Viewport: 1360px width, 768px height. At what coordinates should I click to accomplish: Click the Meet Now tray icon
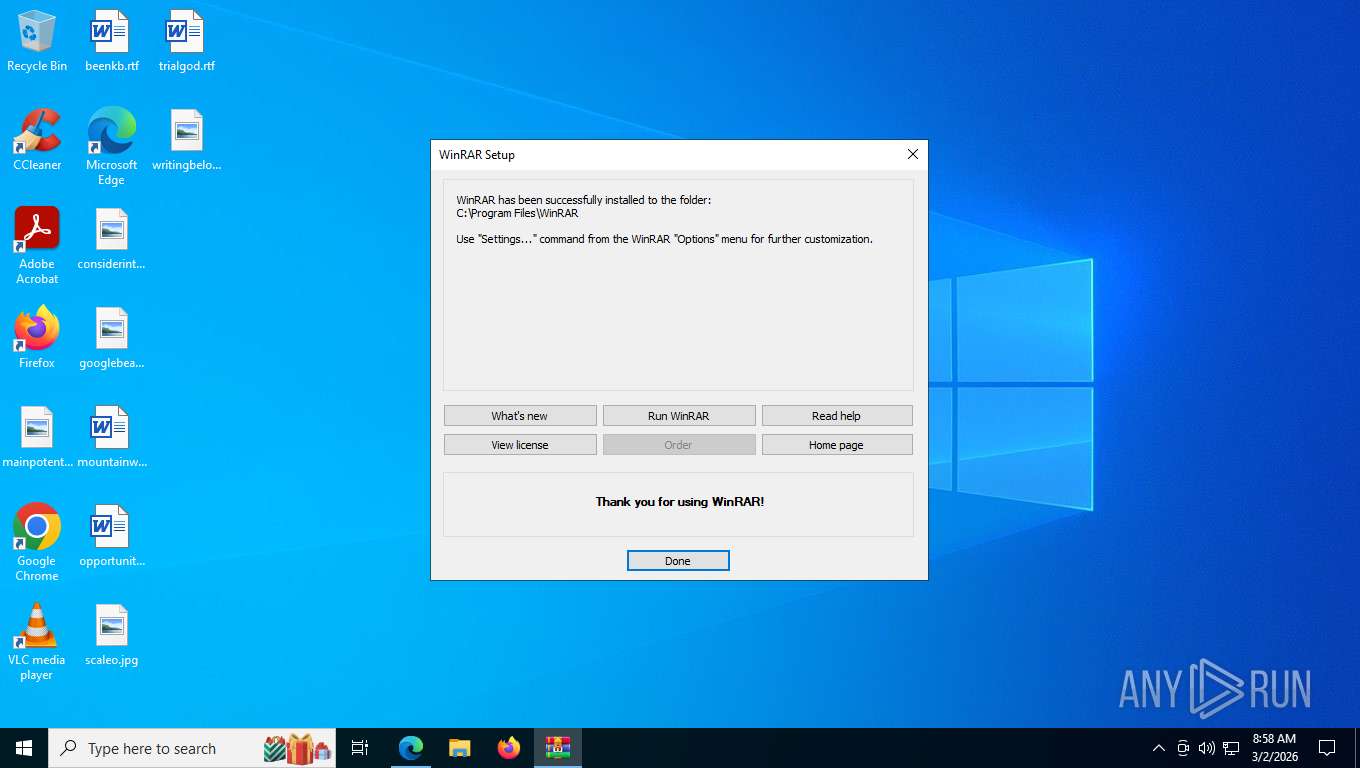pyautogui.click(x=1183, y=748)
